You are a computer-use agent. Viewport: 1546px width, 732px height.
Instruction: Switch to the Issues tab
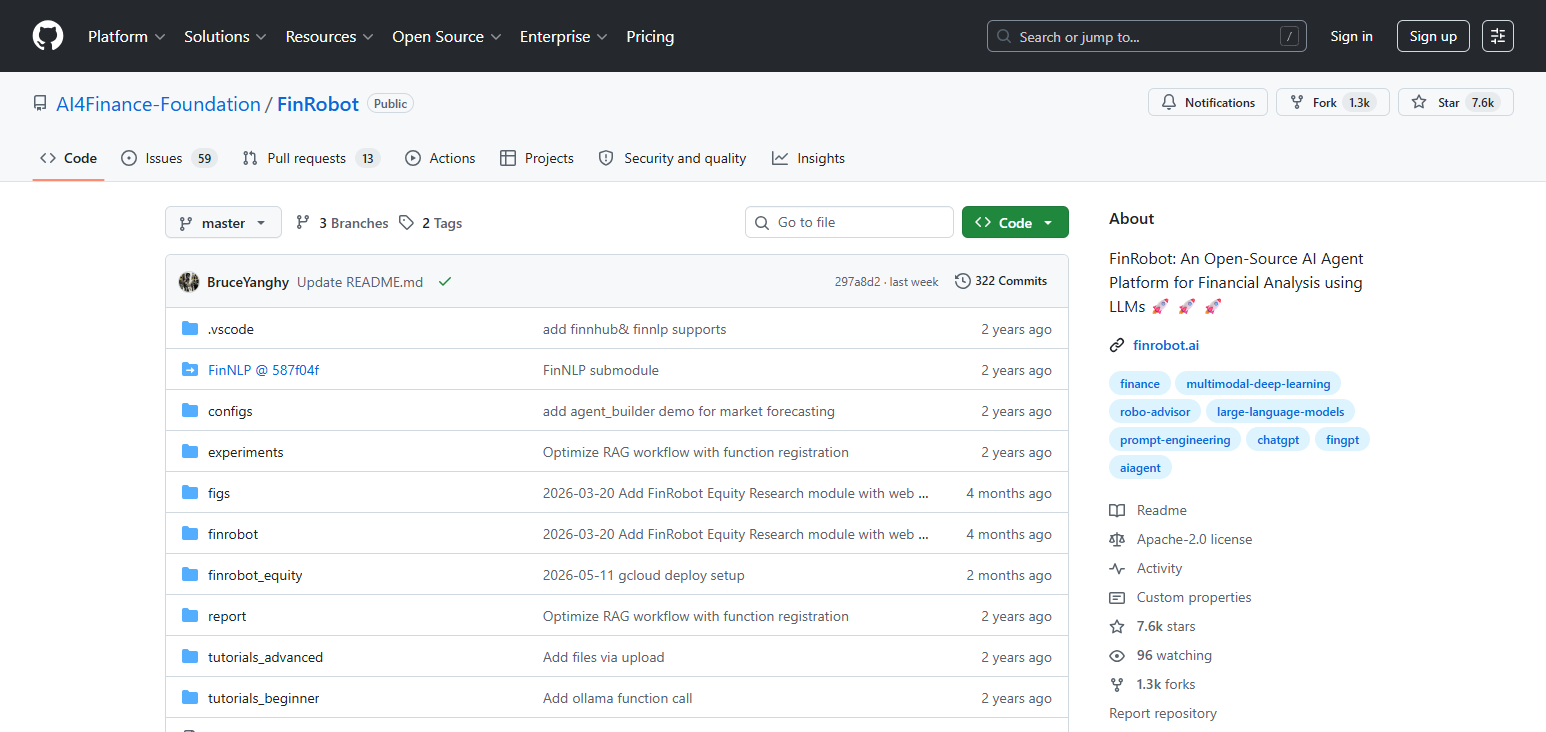(x=169, y=158)
